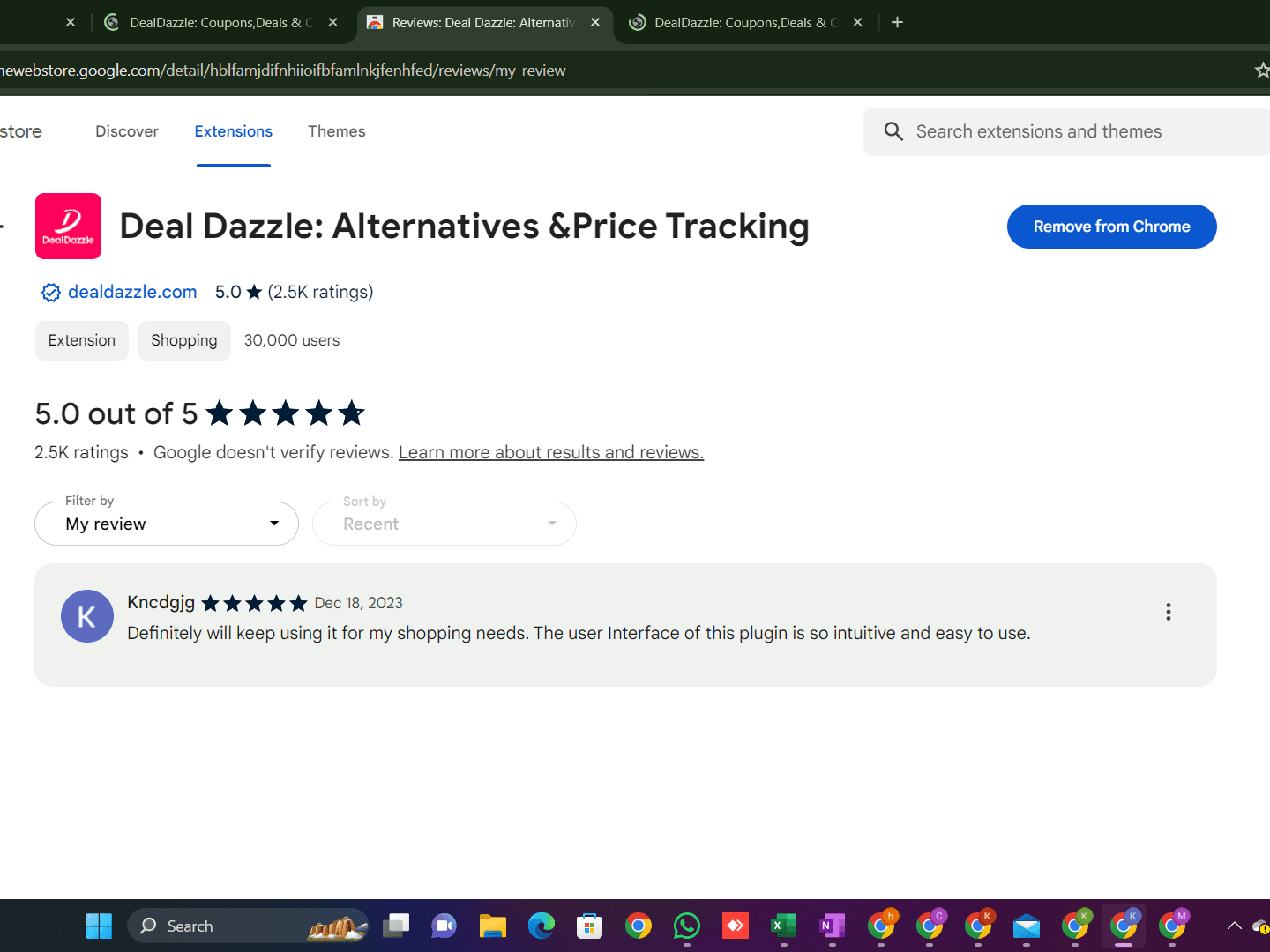Screen dimensions: 1270x952
Task: Open WhatsApp from the taskbar
Action: tap(686, 926)
